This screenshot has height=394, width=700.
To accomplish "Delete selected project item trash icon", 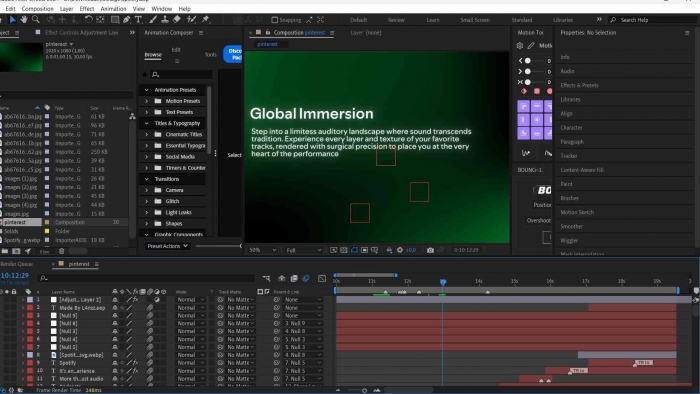I will [62, 252].
